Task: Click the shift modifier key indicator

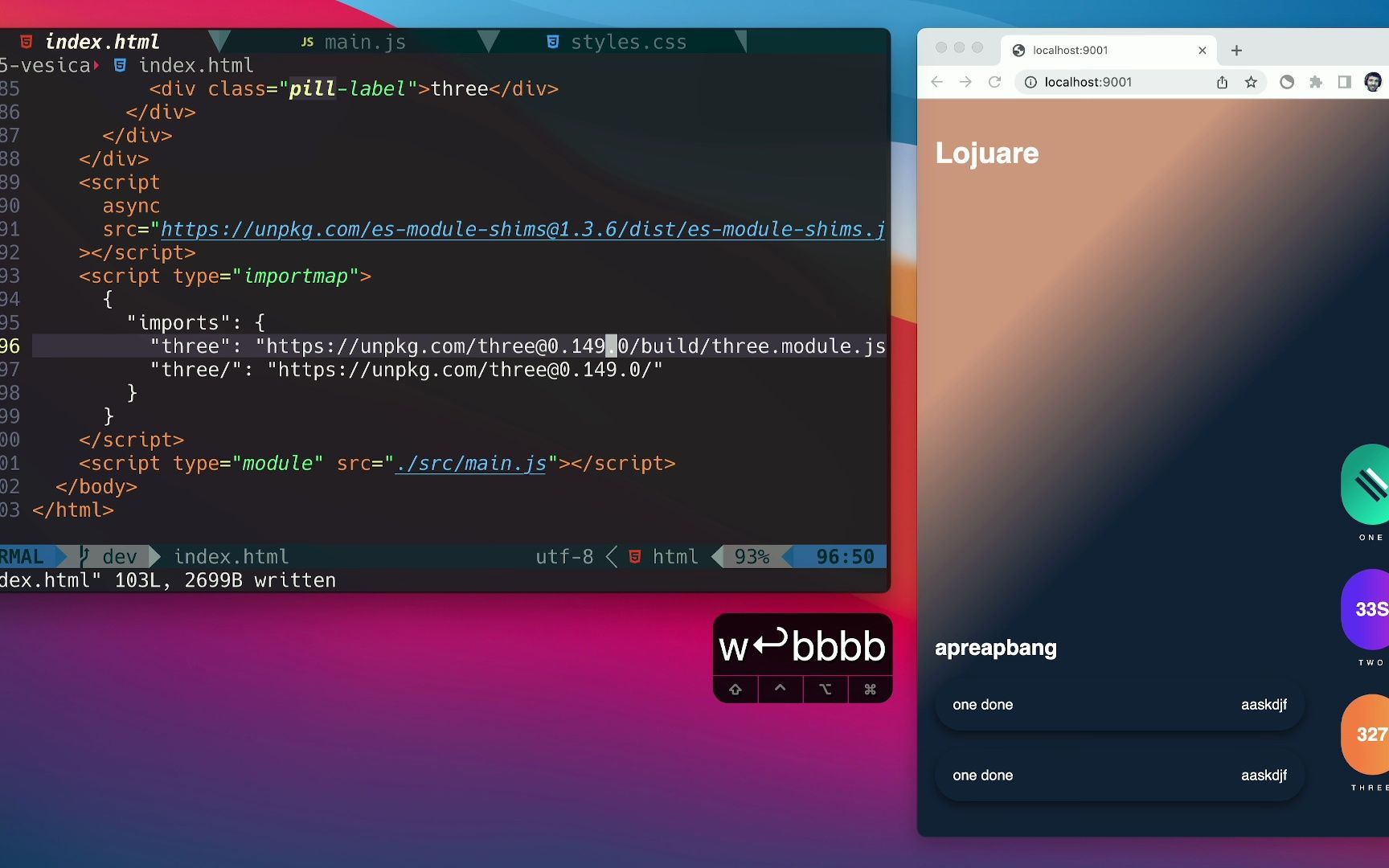Action: click(735, 689)
